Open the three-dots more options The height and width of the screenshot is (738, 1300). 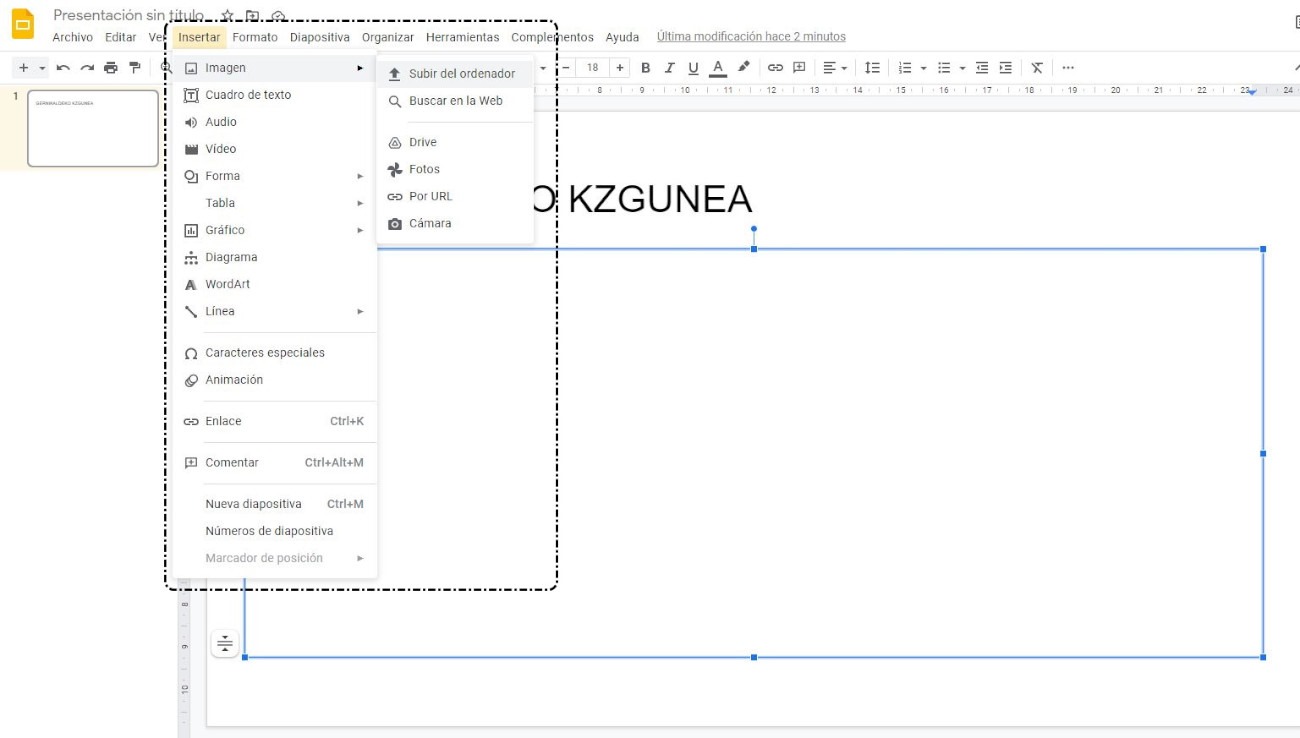pos(1068,68)
